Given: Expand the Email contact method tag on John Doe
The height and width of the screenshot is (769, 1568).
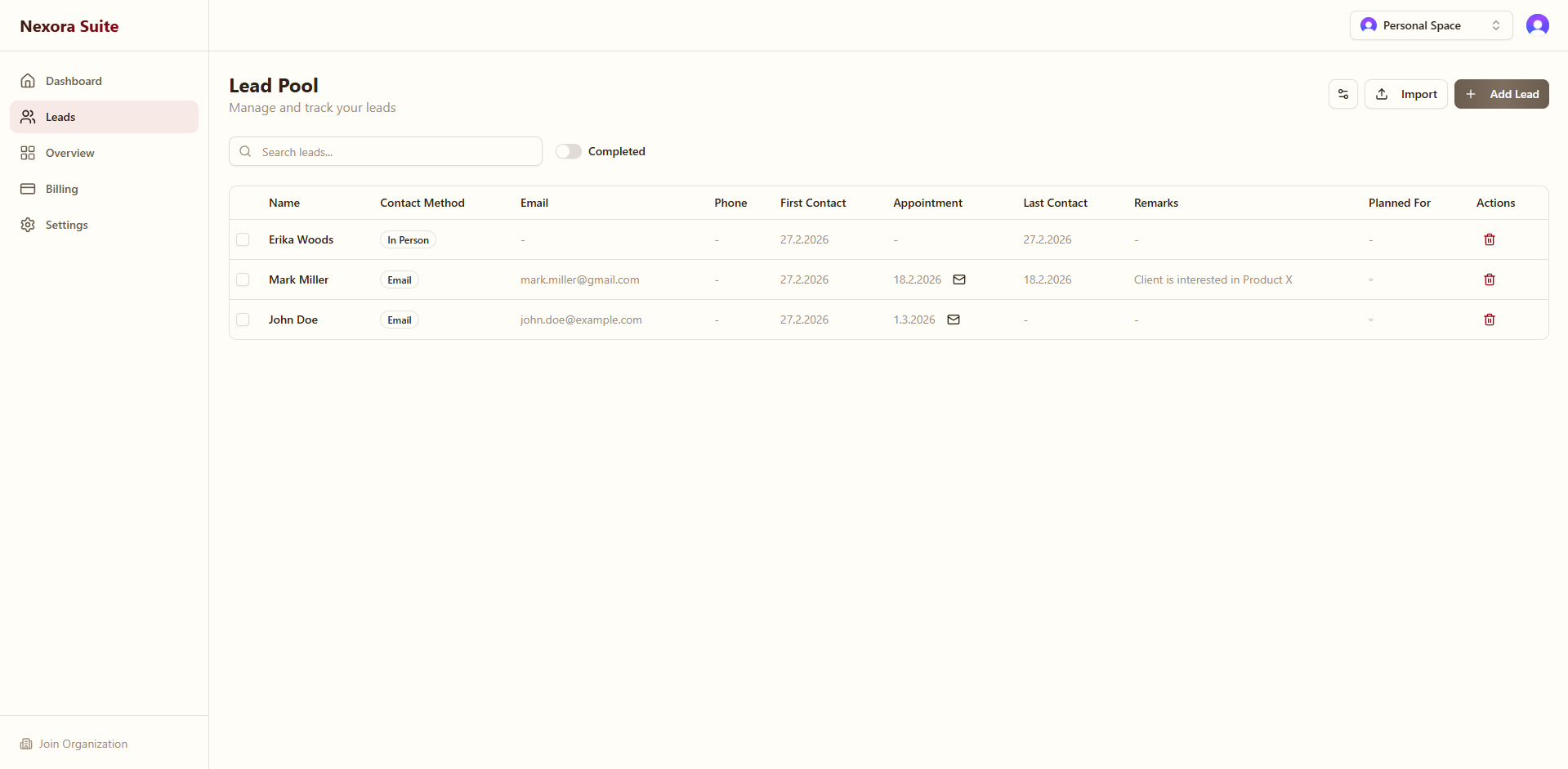Looking at the screenshot, I should (399, 320).
